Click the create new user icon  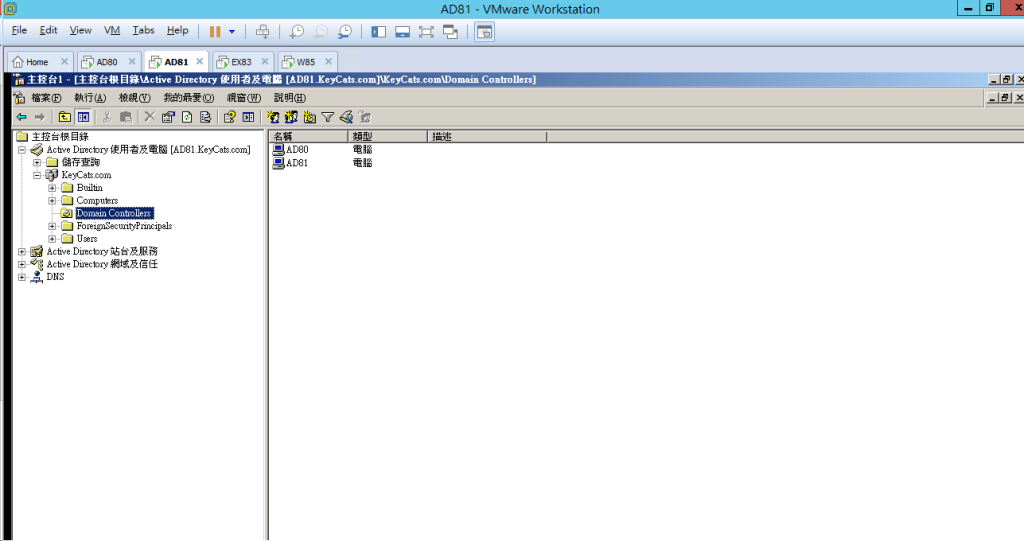pyautogui.click(x=273, y=117)
